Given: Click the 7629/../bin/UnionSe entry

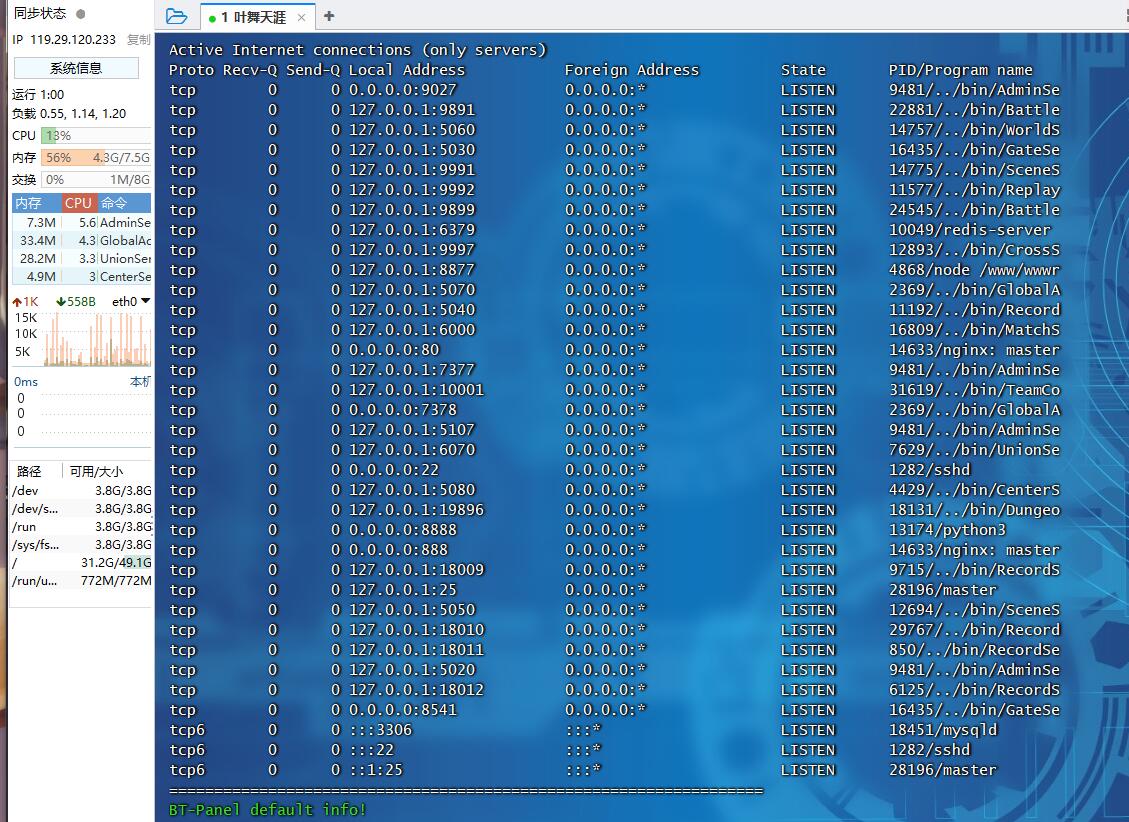Looking at the screenshot, I should pos(974,450).
